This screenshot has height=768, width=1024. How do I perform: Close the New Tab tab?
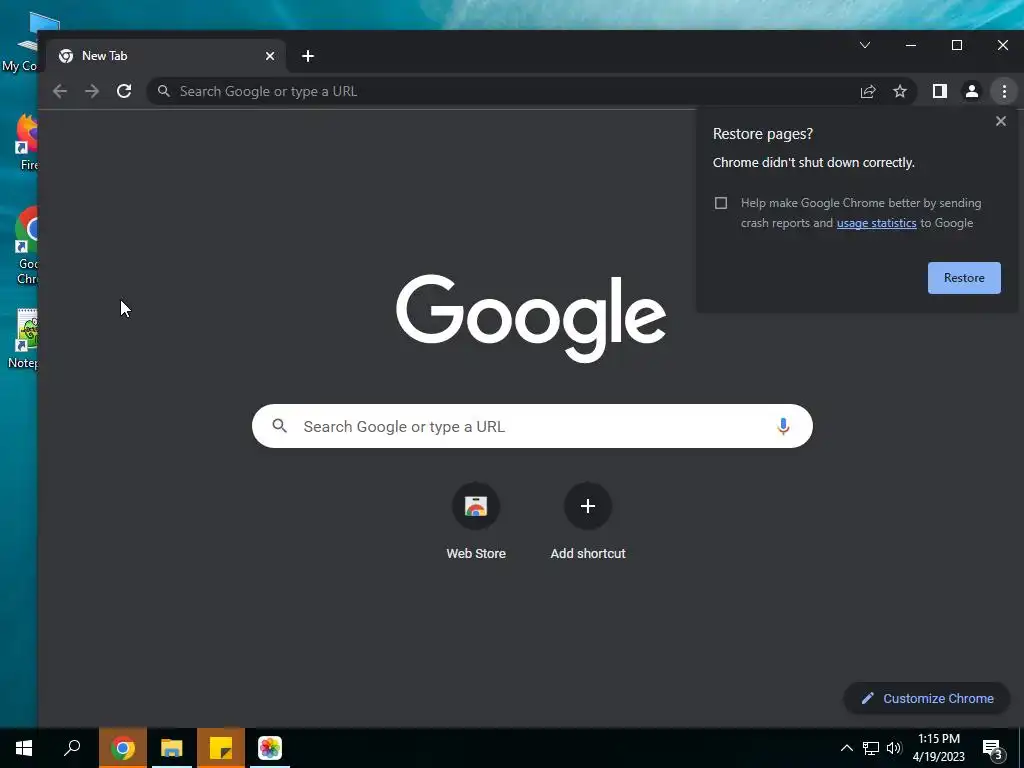coord(270,56)
